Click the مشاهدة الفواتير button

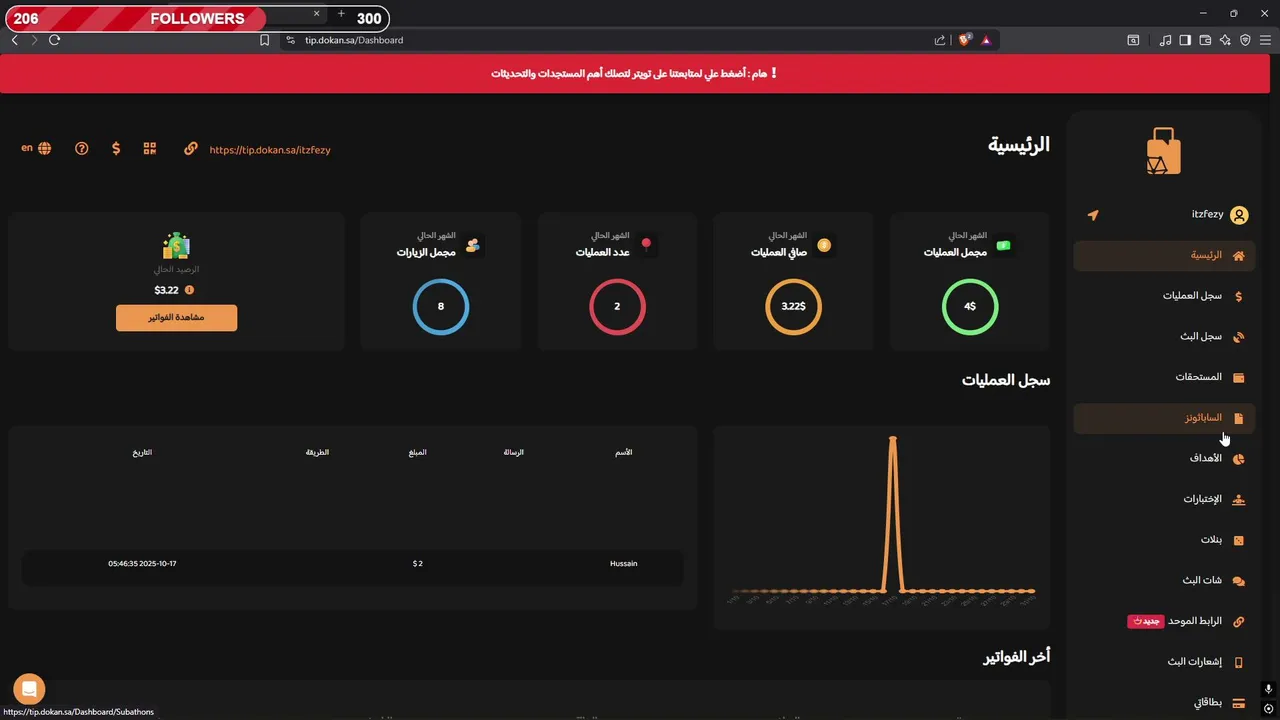point(176,317)
